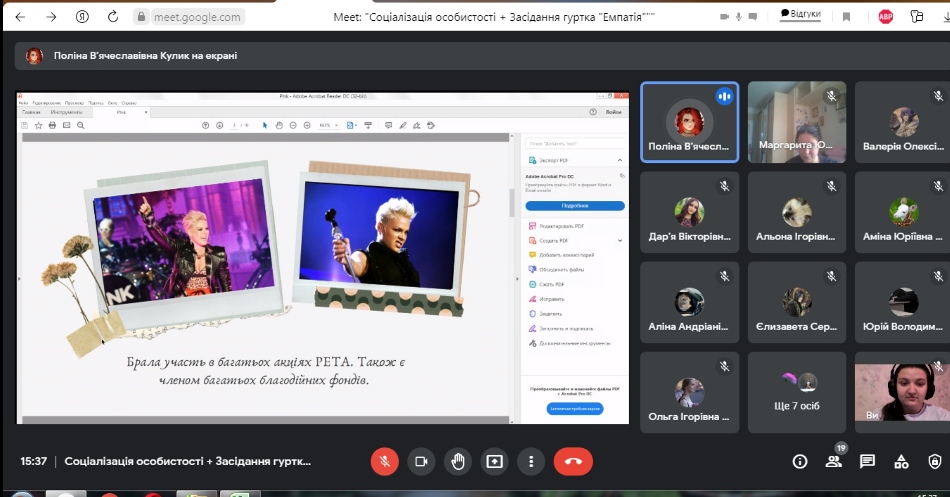Toggle the camera on or off
The image size is (950, 497).
422,461
